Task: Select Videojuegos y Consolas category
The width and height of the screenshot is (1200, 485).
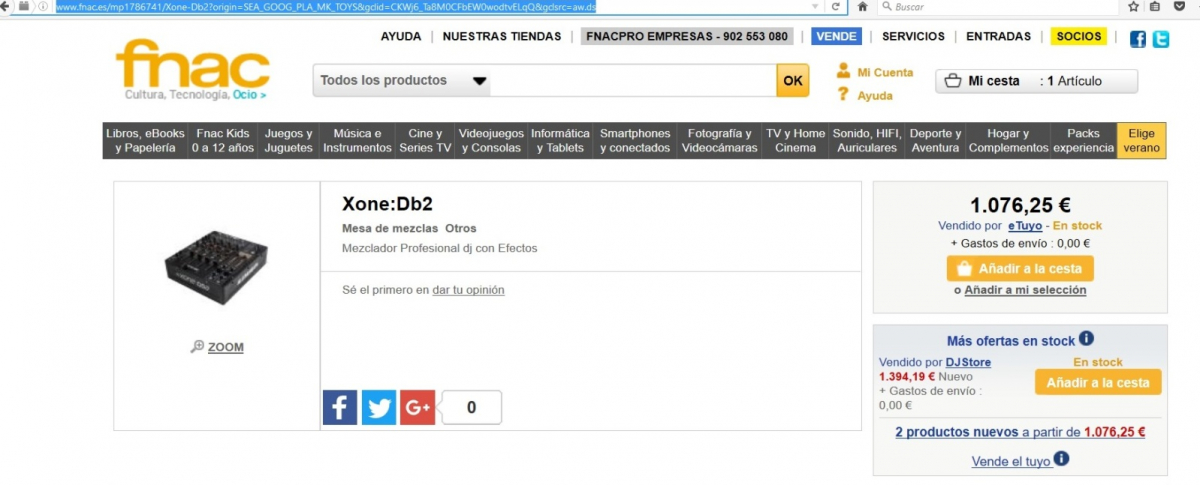Action: (x=491, y=141)
